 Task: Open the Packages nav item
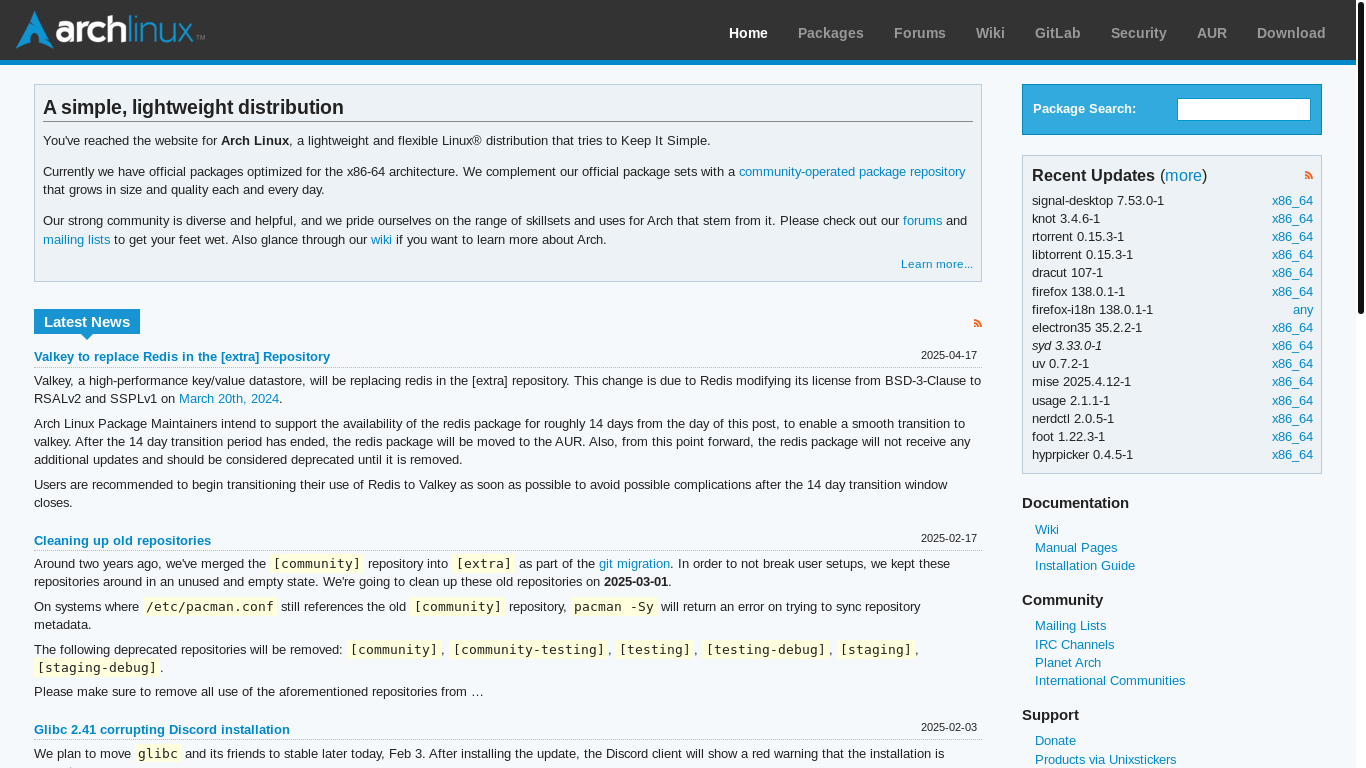[x=830, y=33]
